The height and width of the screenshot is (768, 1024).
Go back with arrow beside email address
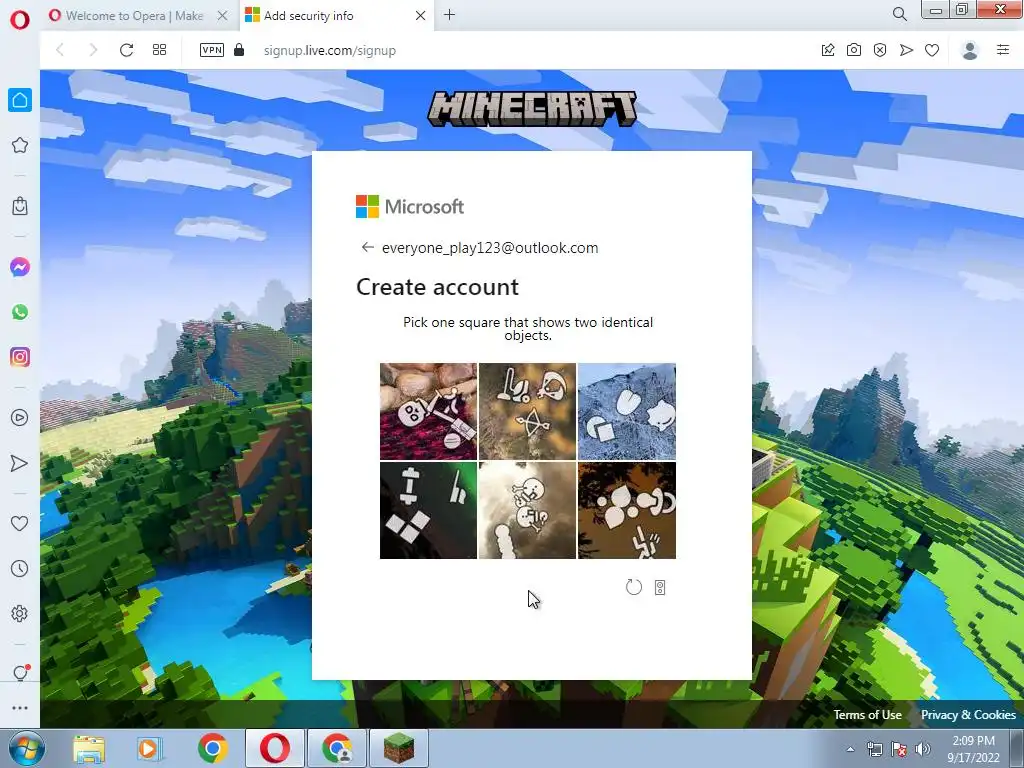coord(368,247)
